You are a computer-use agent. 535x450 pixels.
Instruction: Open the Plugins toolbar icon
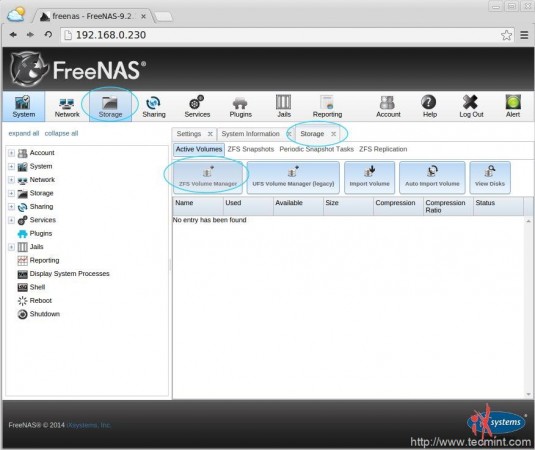pyautogui.click(x=241, y=106)
